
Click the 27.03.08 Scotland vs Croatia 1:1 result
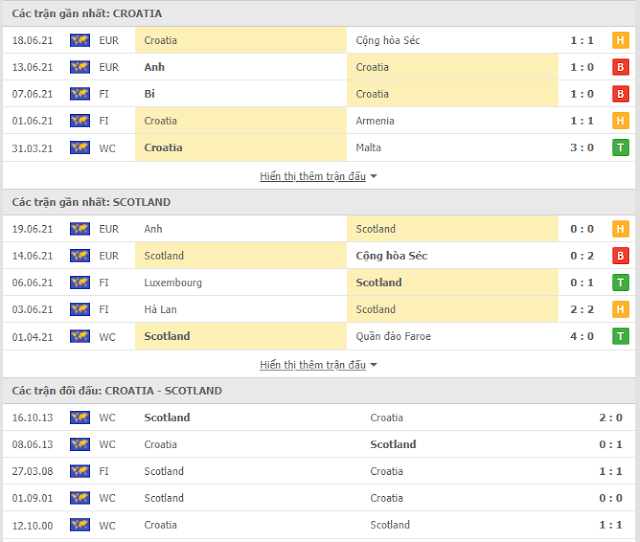pos(611,471)
